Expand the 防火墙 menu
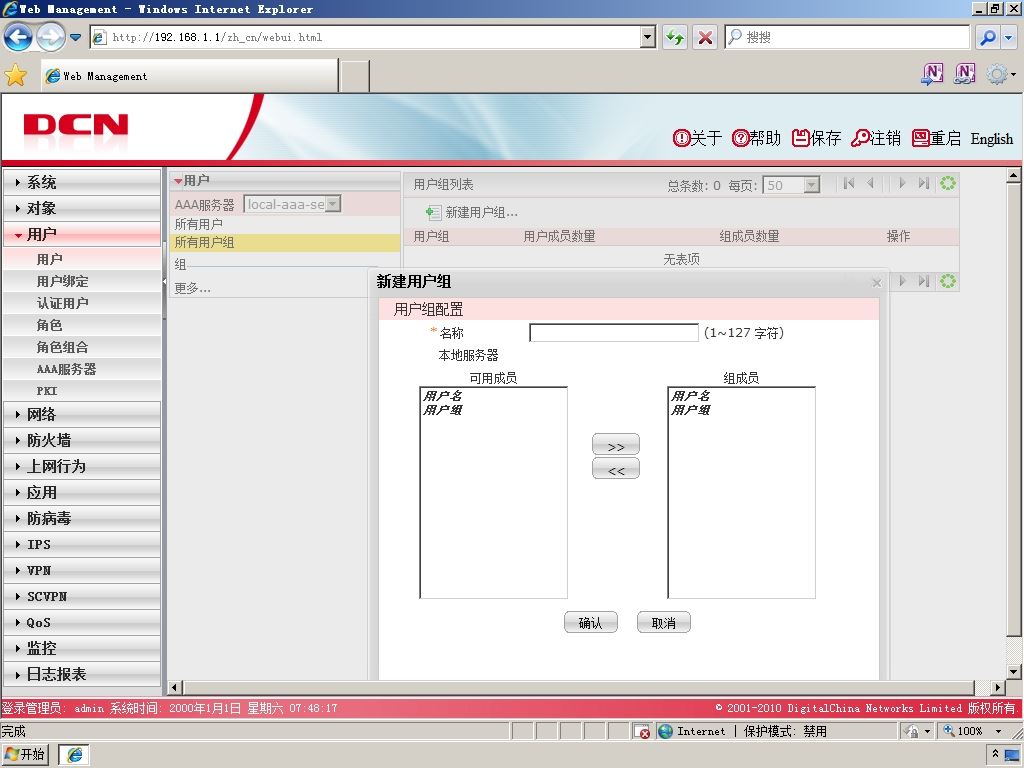The width and height of the screenshot is (1024, 768). click(x=82, y=440)
